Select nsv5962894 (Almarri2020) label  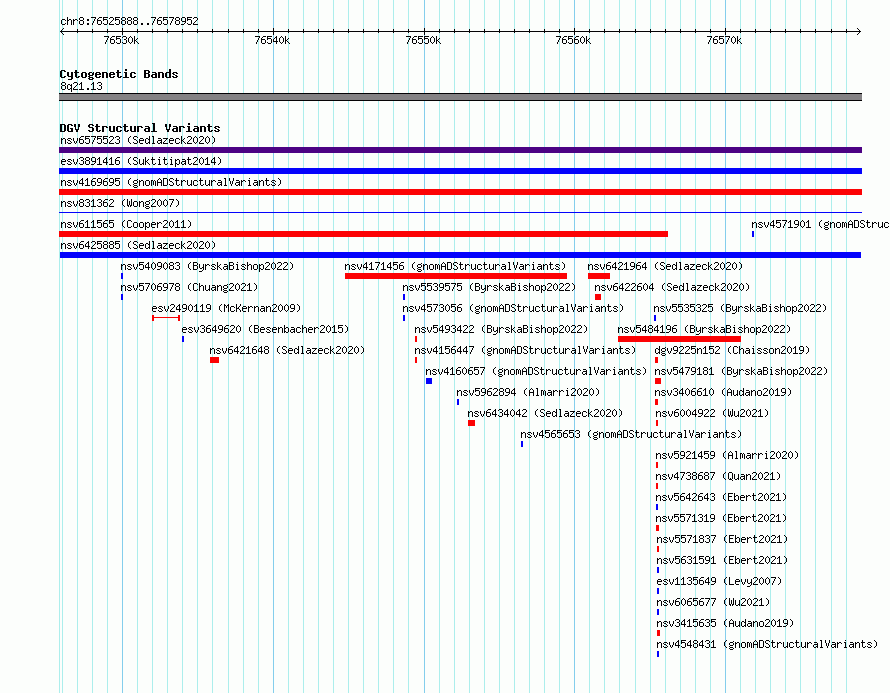click(528, 392)
